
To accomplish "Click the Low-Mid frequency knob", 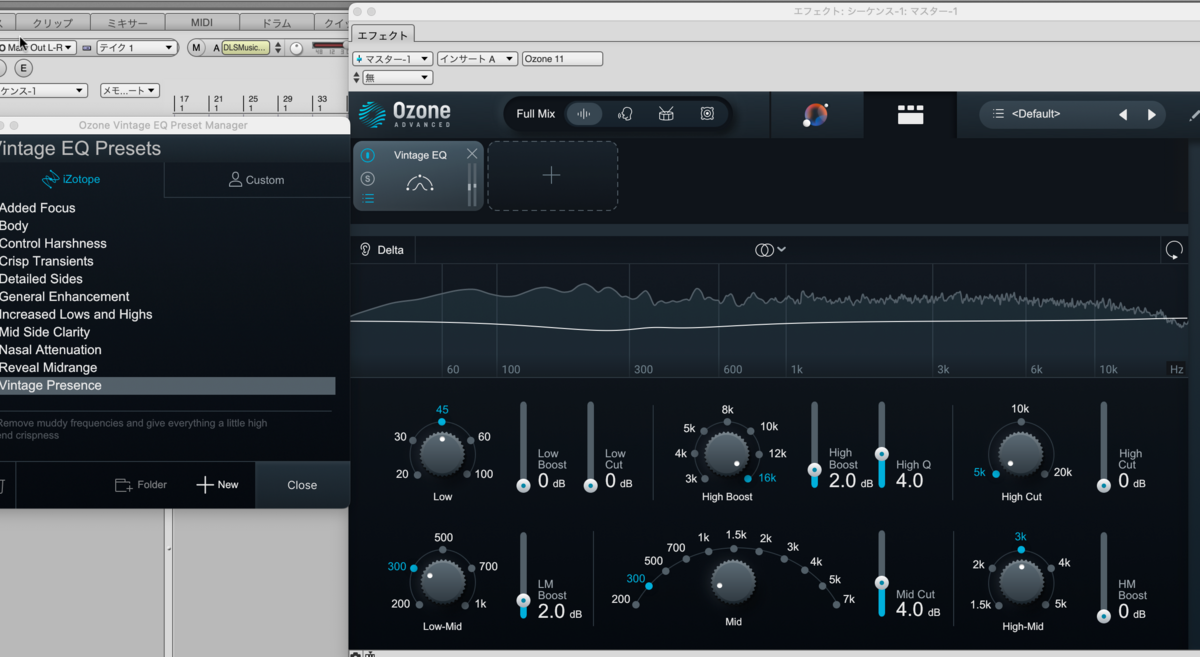I will tap(442, 583).
